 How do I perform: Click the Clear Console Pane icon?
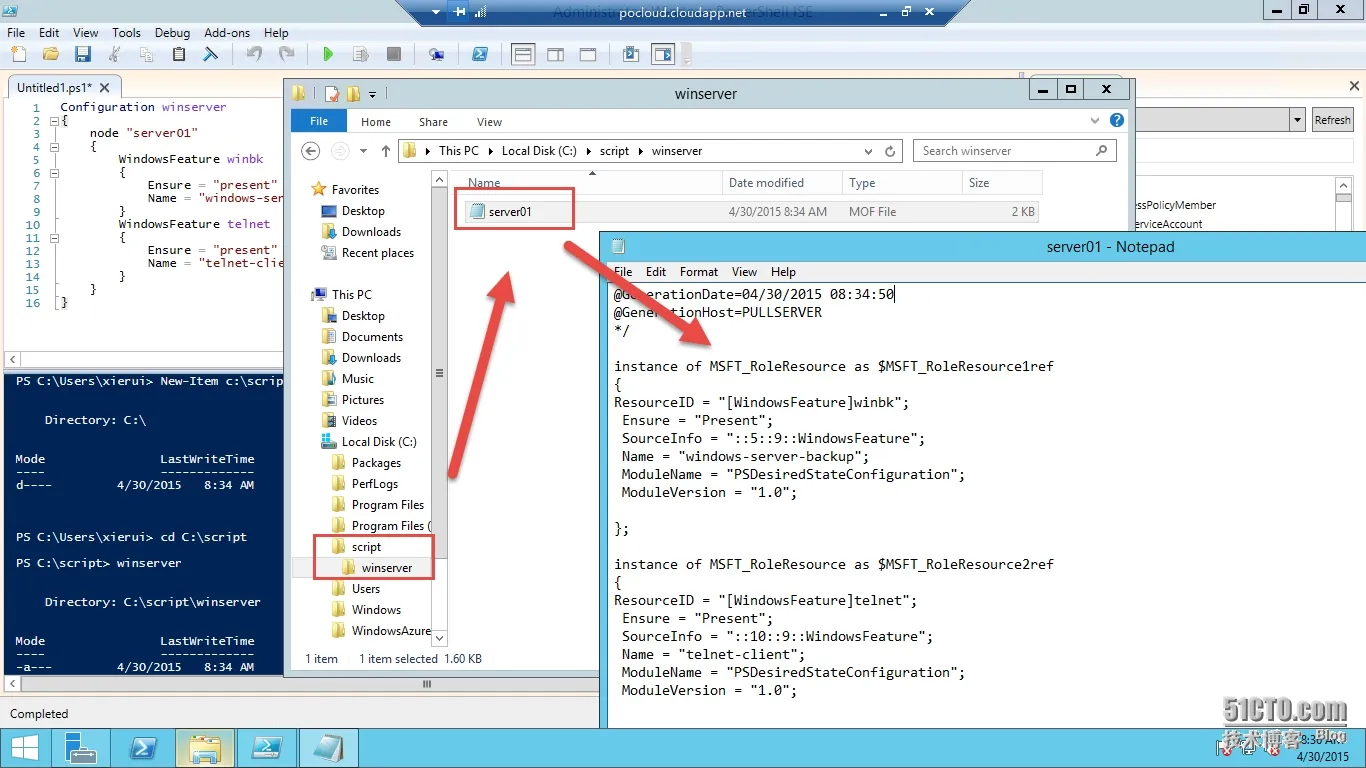click(211, 54)
